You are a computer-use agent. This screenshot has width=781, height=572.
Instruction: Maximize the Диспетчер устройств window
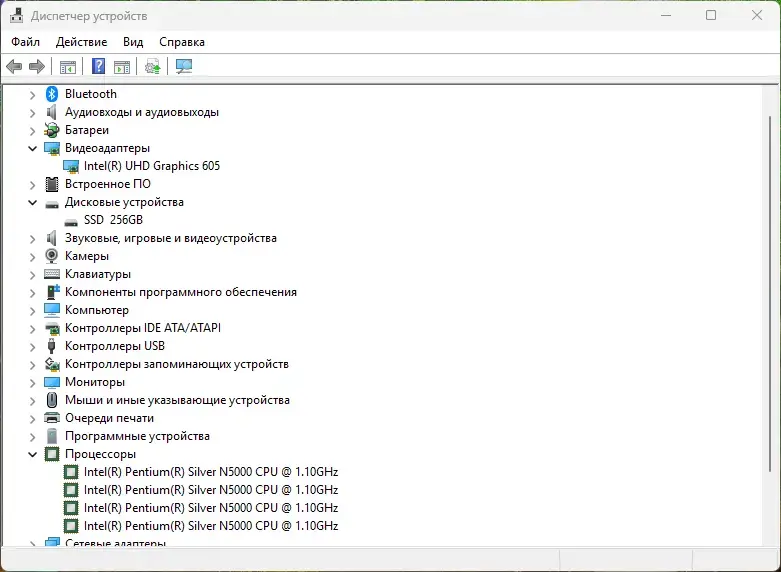[711, 15]
